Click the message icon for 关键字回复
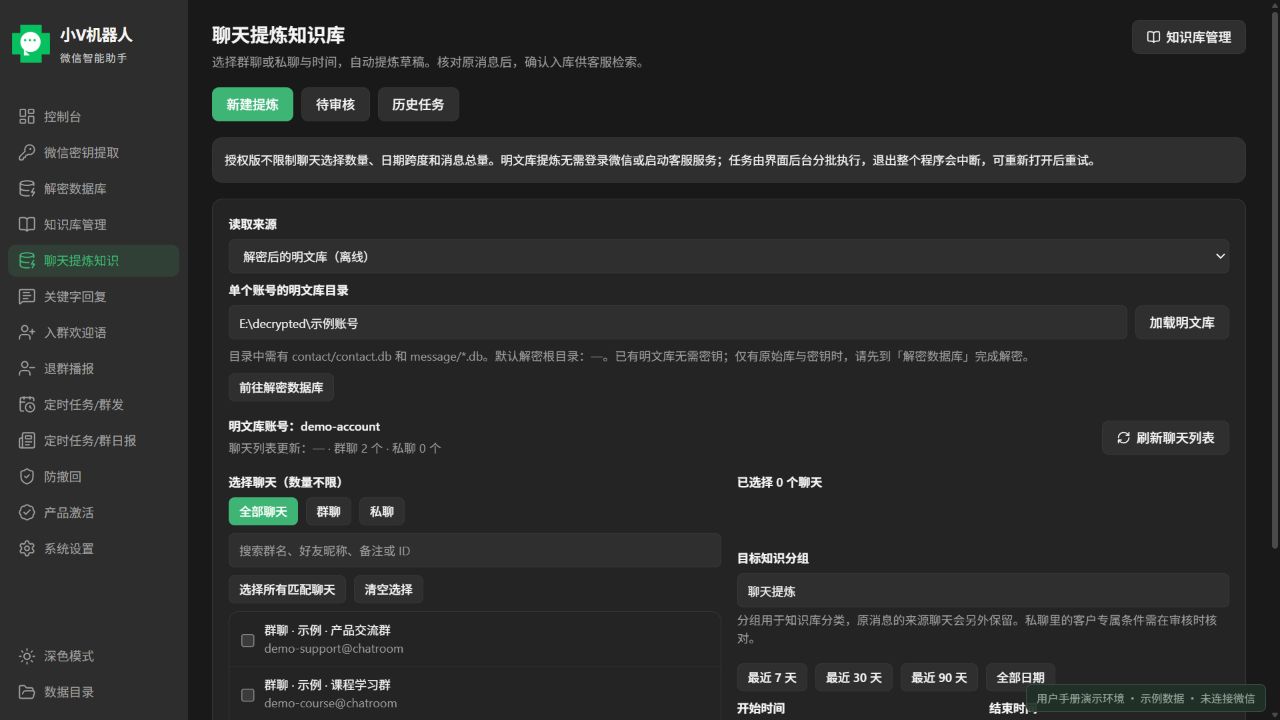Viewport: 1280px width, 720px height. tap(27, 297)
